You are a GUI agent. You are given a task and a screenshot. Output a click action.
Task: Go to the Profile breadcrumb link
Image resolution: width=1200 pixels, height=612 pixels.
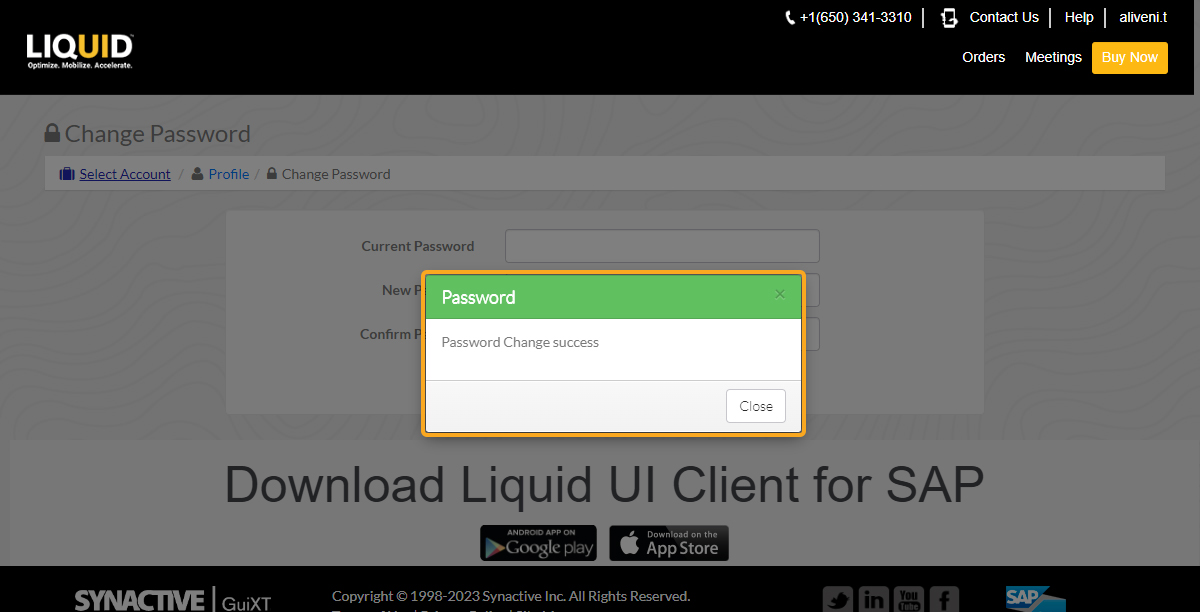point(229,174)
